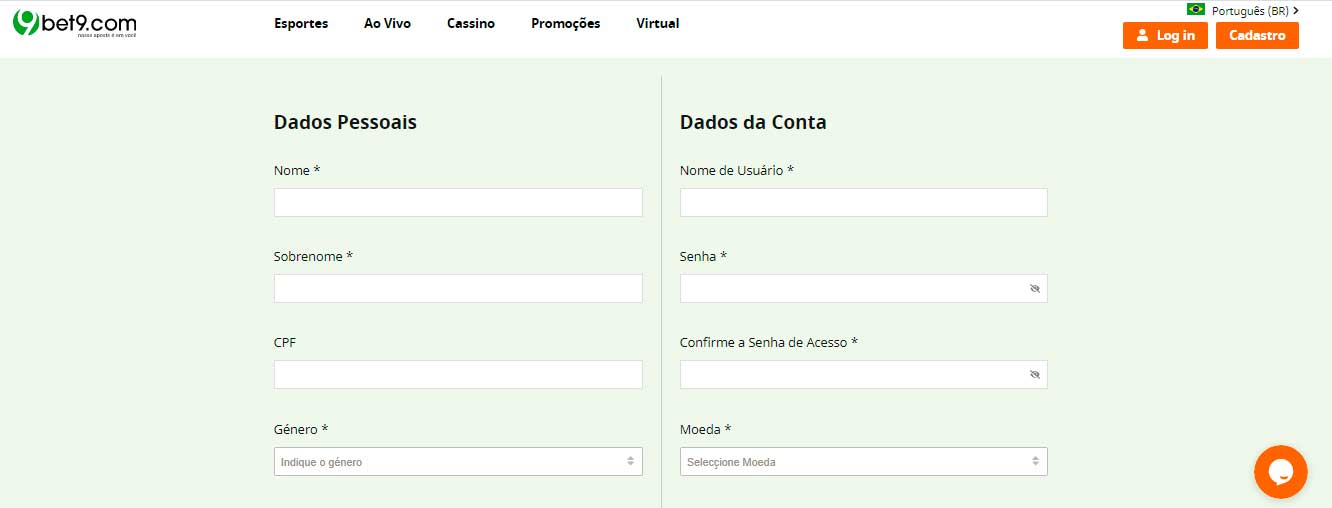
Task: Click the Dados da Conta heading
Action: (753, 122)
